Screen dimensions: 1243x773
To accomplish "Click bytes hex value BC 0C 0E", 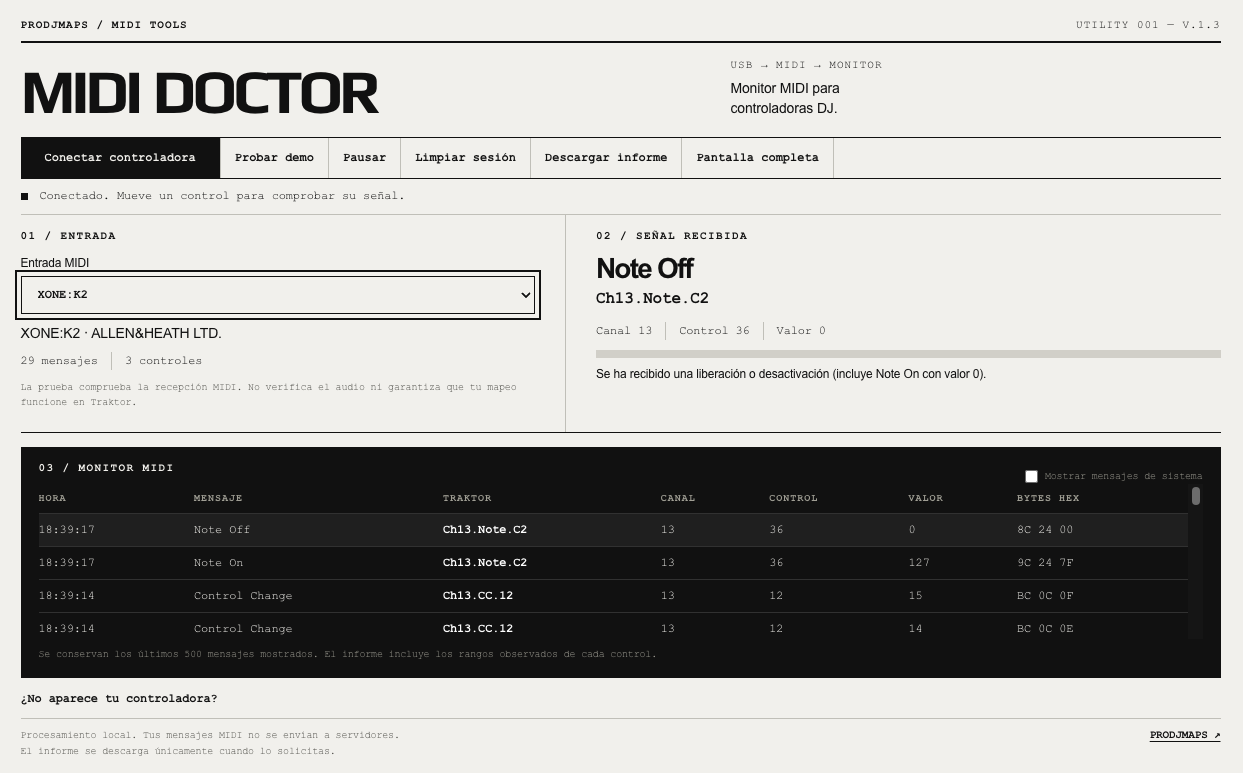I will (1045, 629).
